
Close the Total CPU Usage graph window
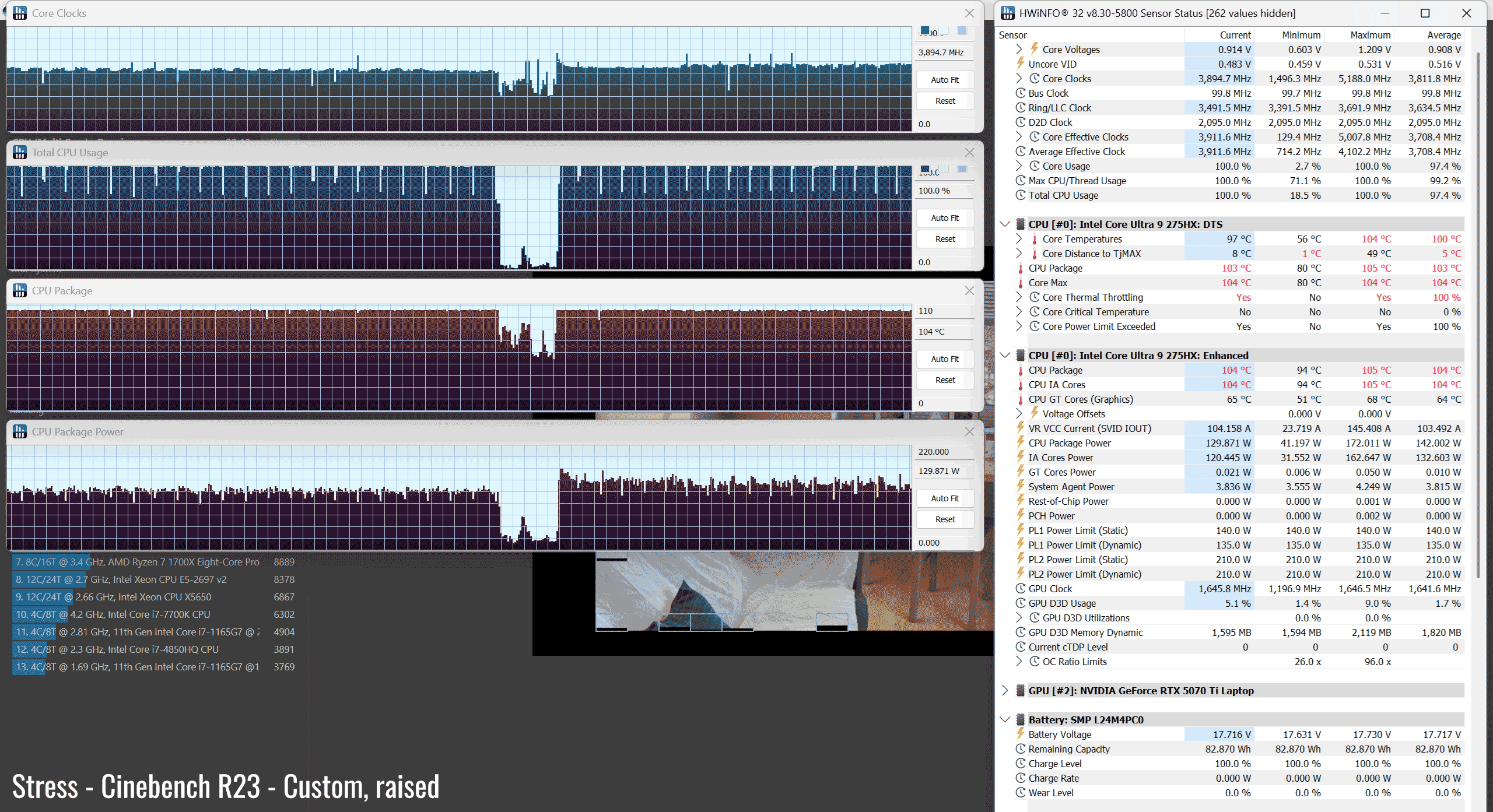pos(969,152)
